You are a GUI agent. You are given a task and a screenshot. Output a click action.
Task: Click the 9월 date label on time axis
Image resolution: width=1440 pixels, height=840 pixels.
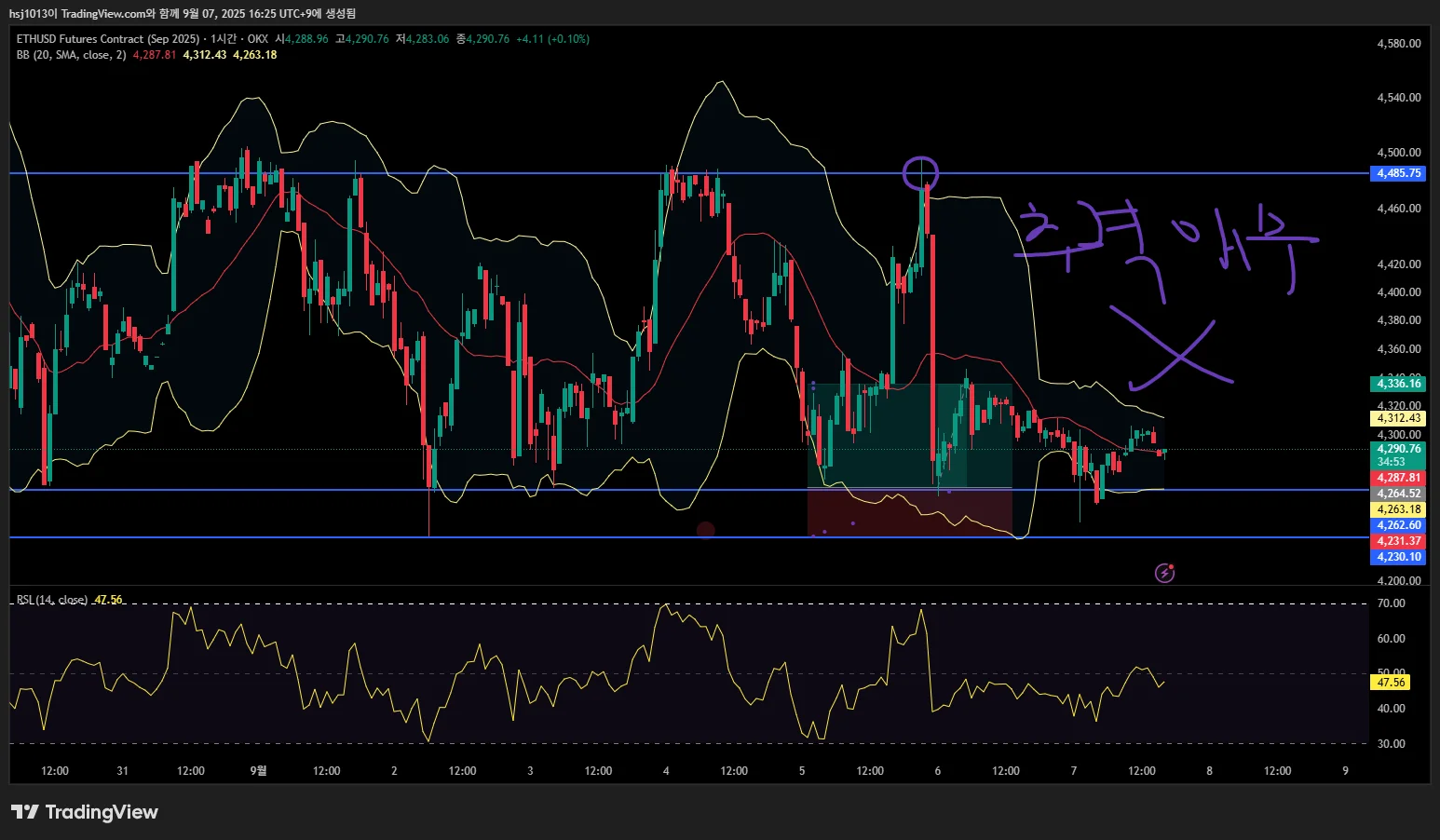coord(259,771)
